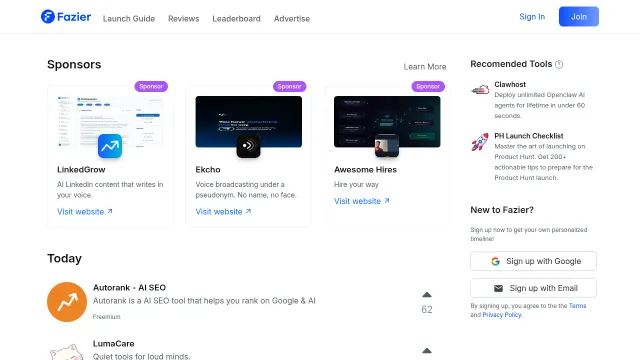The image size is (640, 360).
Task: Open the Awesome Hires title
Action: (365, 169)
